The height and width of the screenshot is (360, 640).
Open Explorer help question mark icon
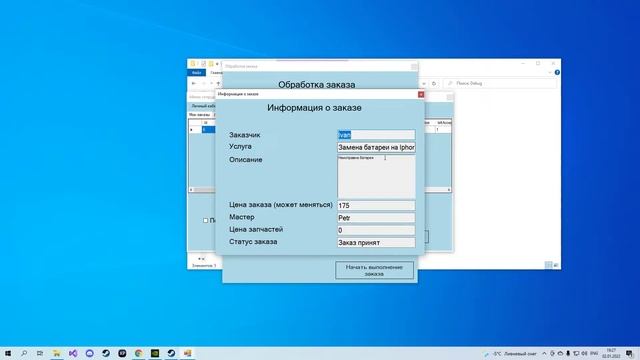click(557, 73)
